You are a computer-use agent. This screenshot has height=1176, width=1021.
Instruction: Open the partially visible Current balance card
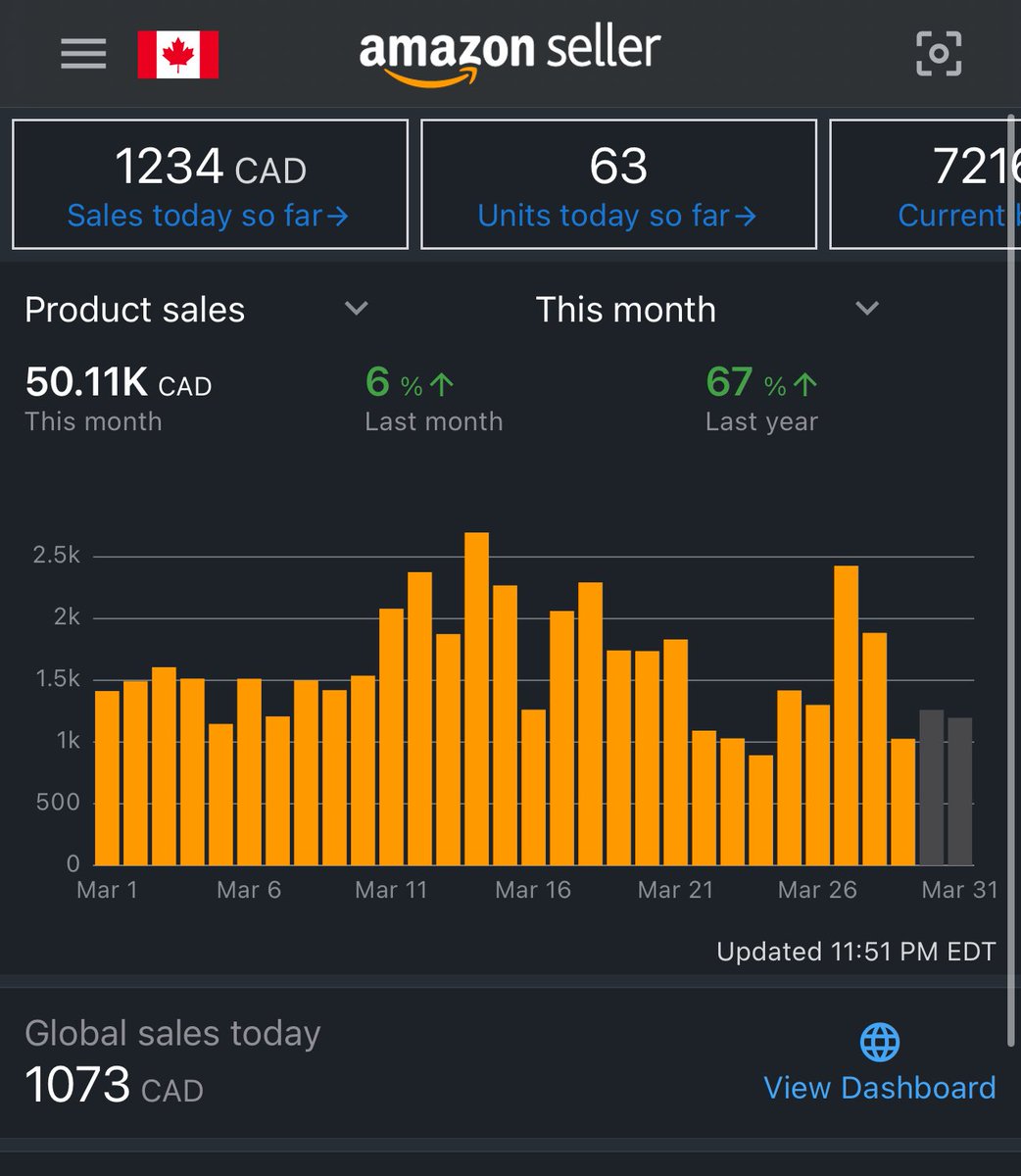coord(925,184)
